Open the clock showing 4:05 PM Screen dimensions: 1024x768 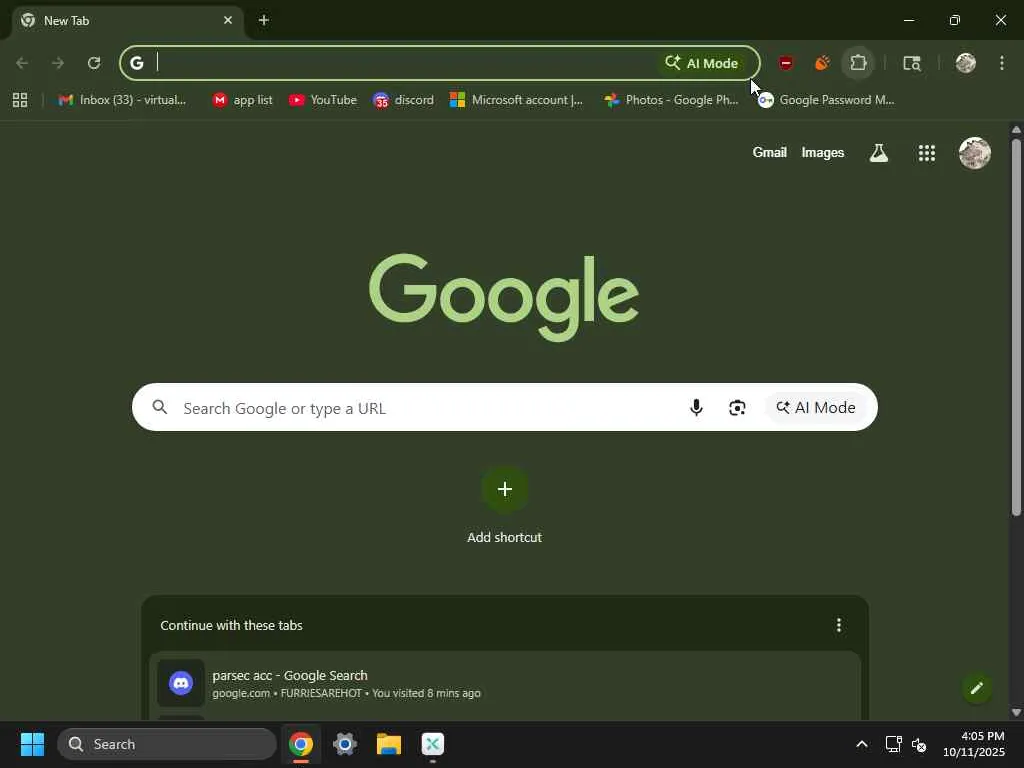coord(974,744)
